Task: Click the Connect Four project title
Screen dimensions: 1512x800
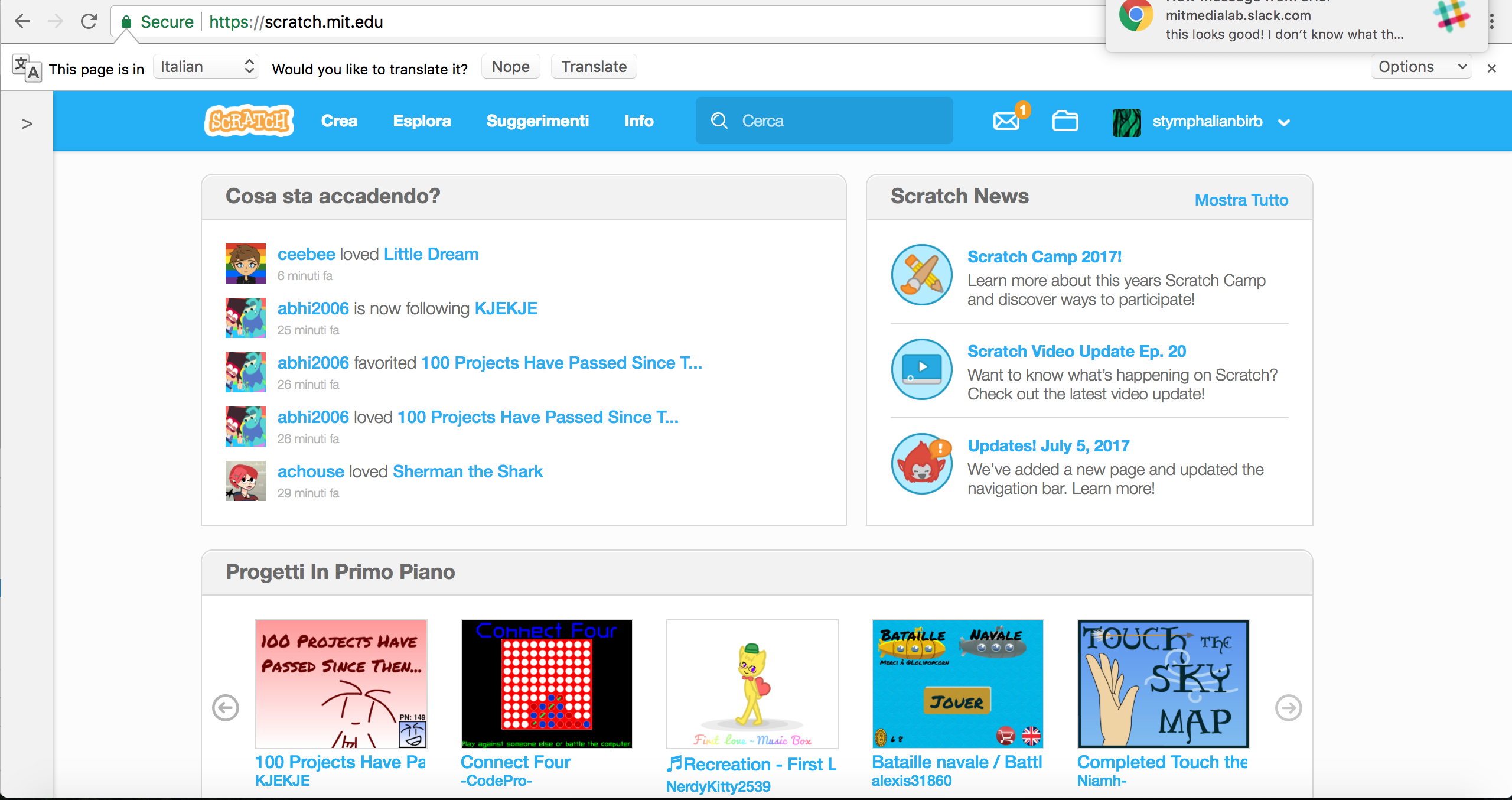Action: pyautogui.click(x=516, y=762)
